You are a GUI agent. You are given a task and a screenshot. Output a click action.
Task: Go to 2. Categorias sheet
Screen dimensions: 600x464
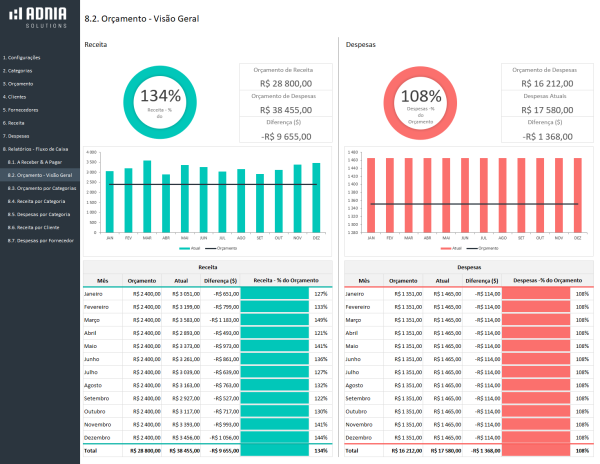[x=19, y=71]
